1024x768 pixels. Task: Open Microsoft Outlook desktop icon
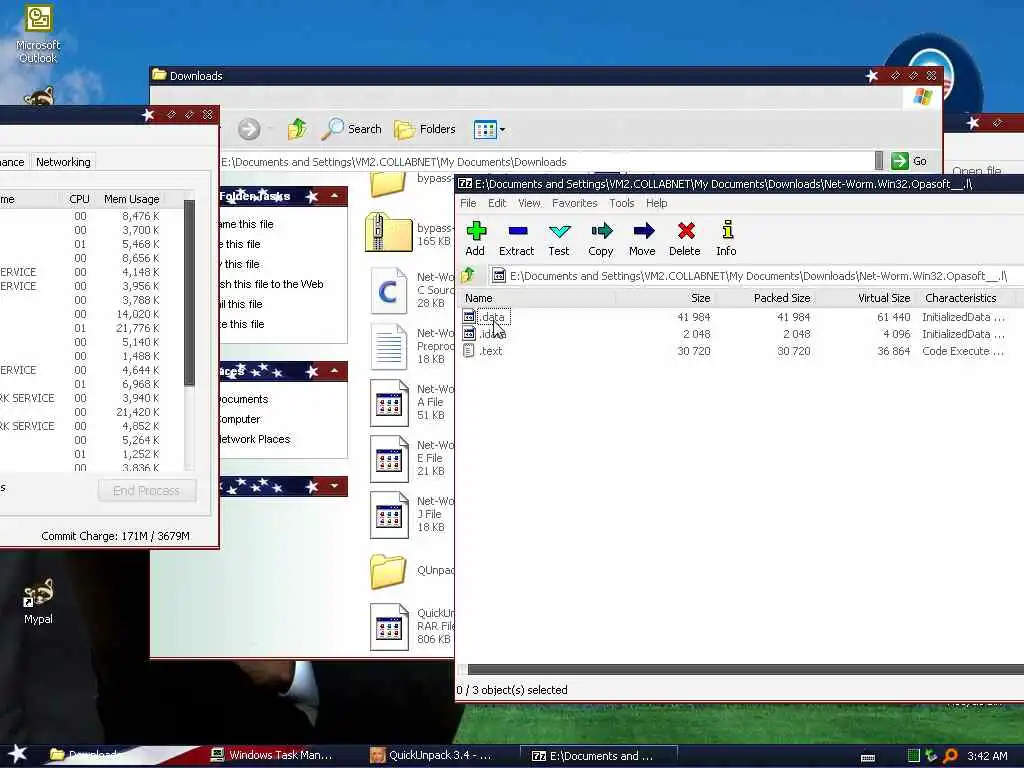[x=38, y=35]
